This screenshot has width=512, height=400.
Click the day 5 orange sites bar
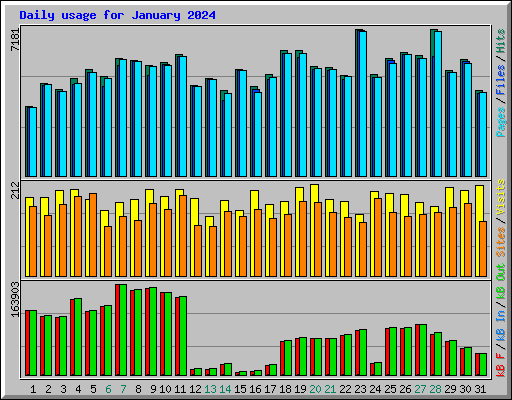point(93,235)
